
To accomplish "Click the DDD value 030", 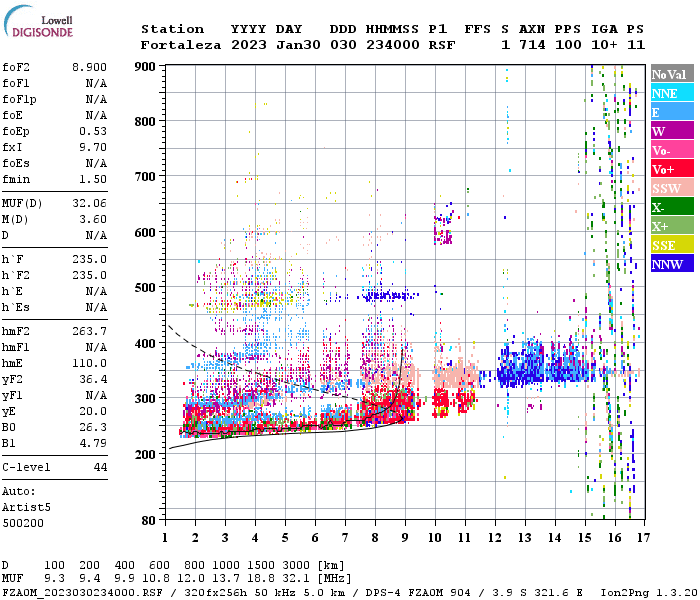I will point(343,45).
